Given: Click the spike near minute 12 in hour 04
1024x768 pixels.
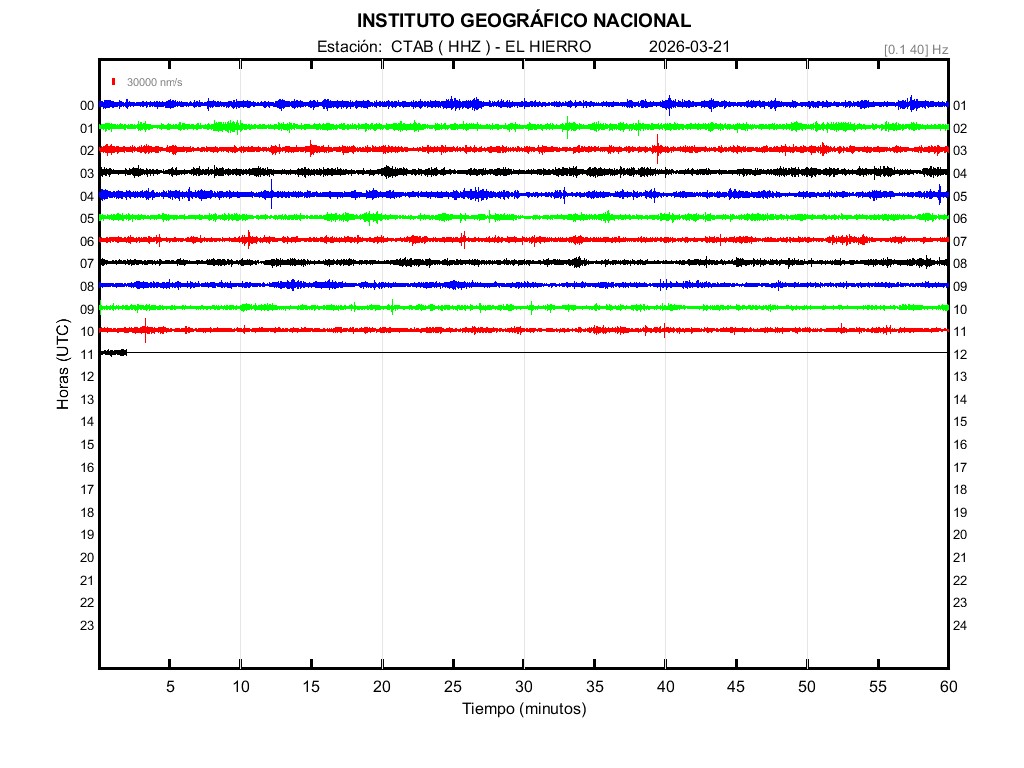Looking at the screenshot, I should (271, 193).
